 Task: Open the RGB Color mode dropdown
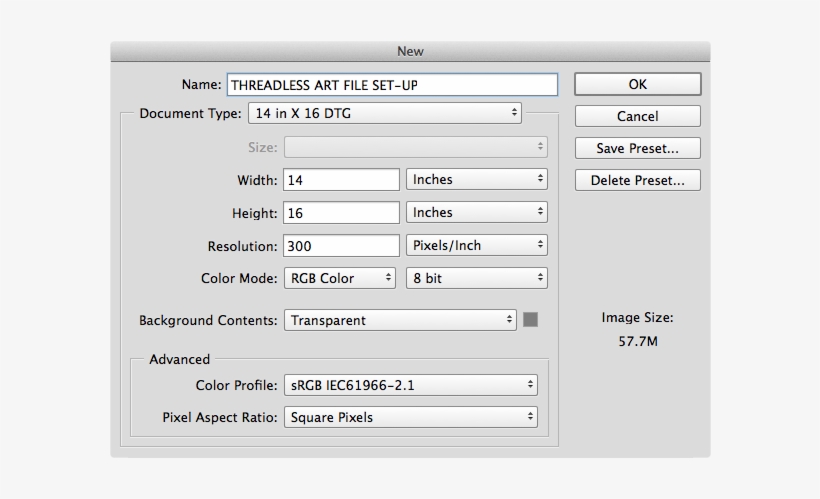(x=340, y=279)
